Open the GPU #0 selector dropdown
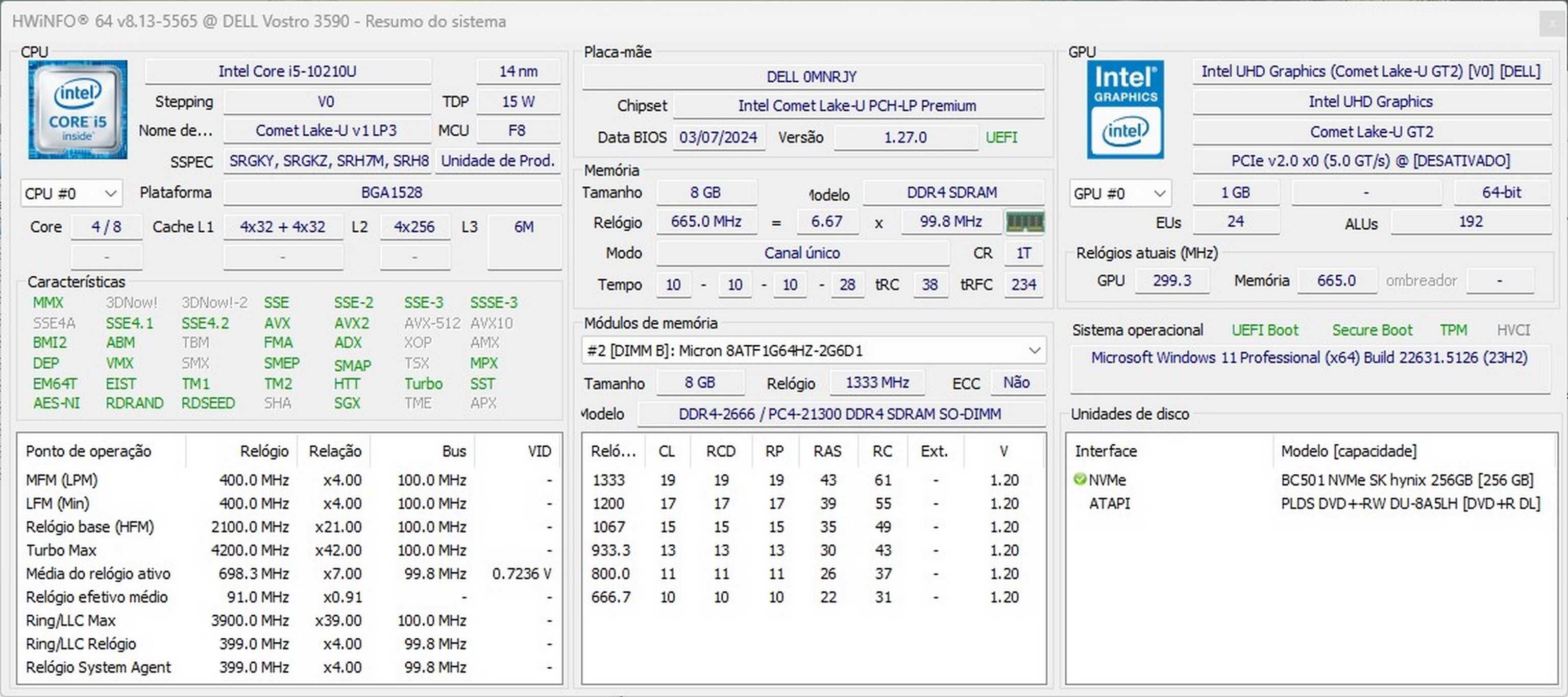The image size is (1568, 697). (x=1120, y=194)
